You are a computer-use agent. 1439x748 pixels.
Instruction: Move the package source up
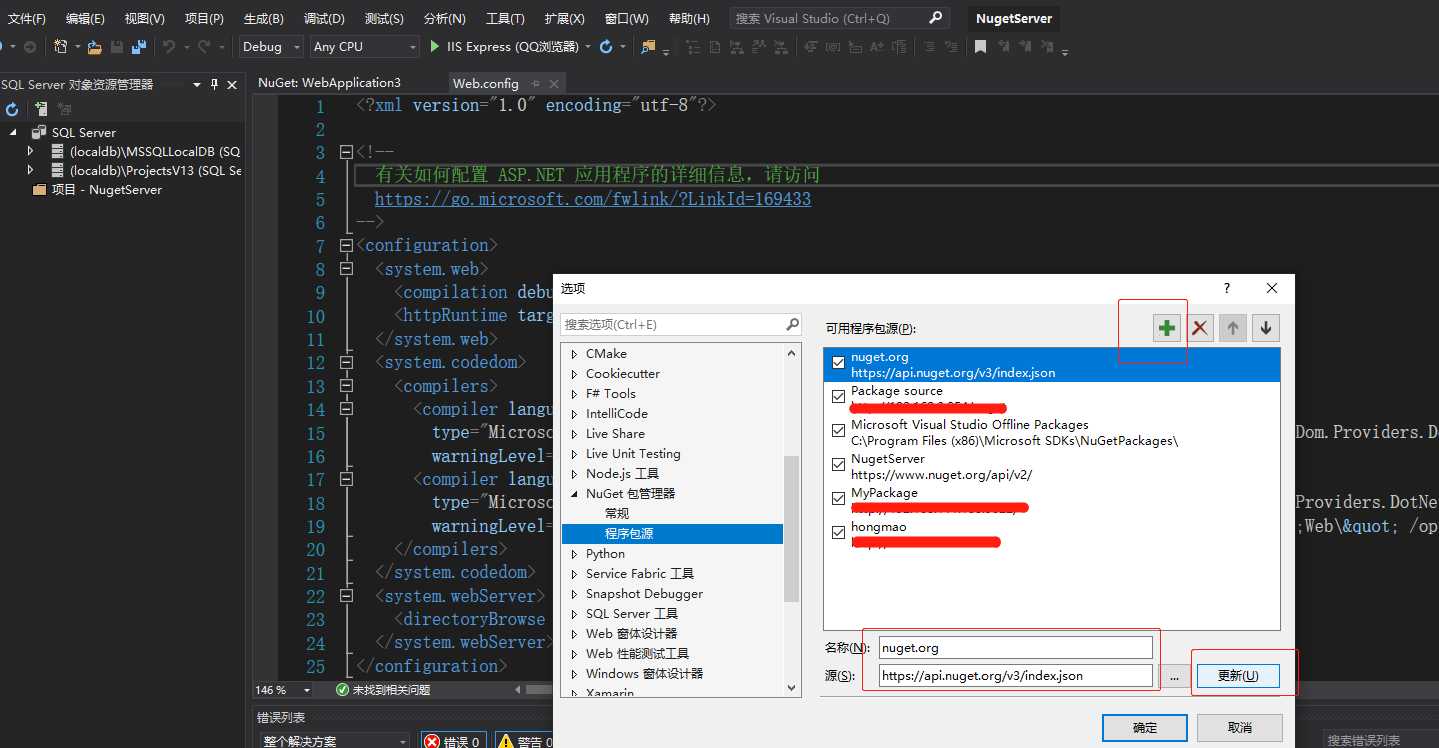click(x=1233, y=328)
